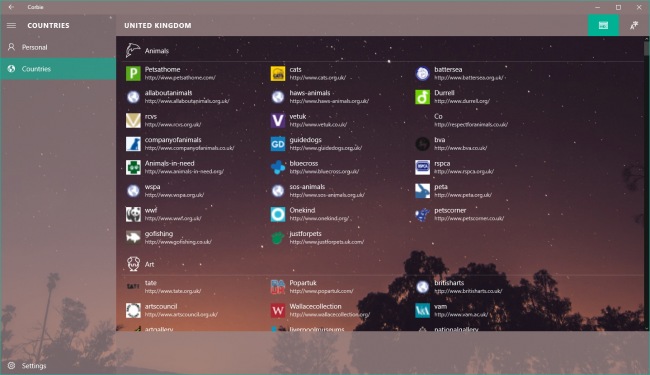Click the Durrell green icon
650x375 pixels.
(x=422, y=97)
